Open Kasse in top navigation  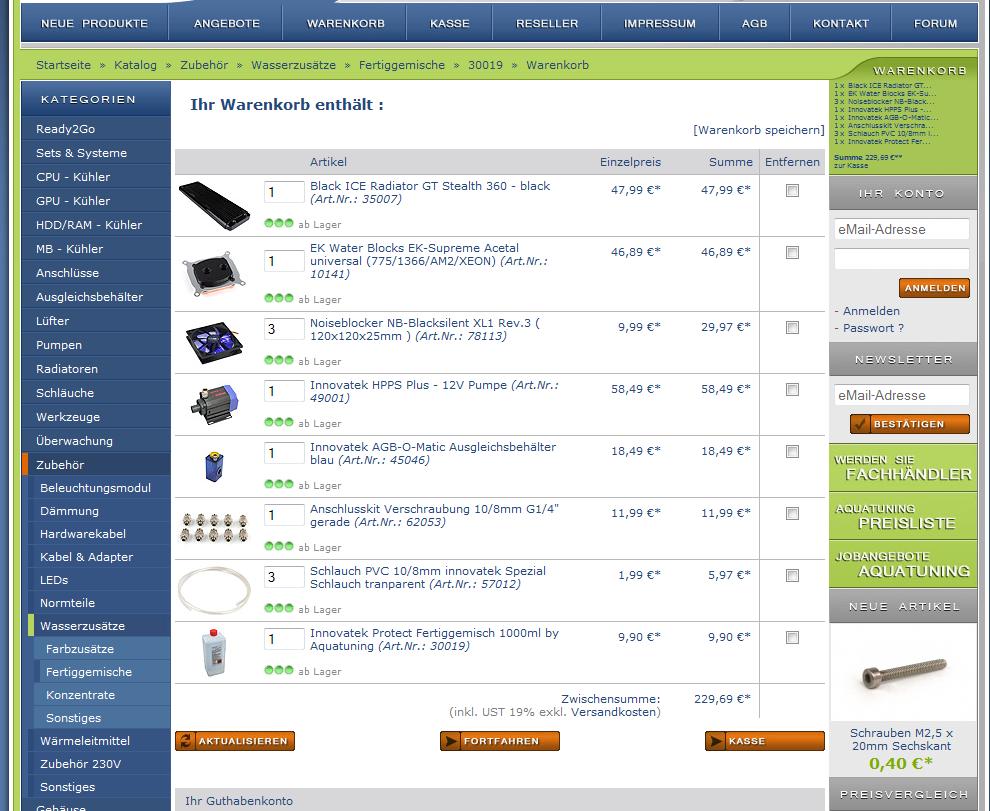[450, 23]
